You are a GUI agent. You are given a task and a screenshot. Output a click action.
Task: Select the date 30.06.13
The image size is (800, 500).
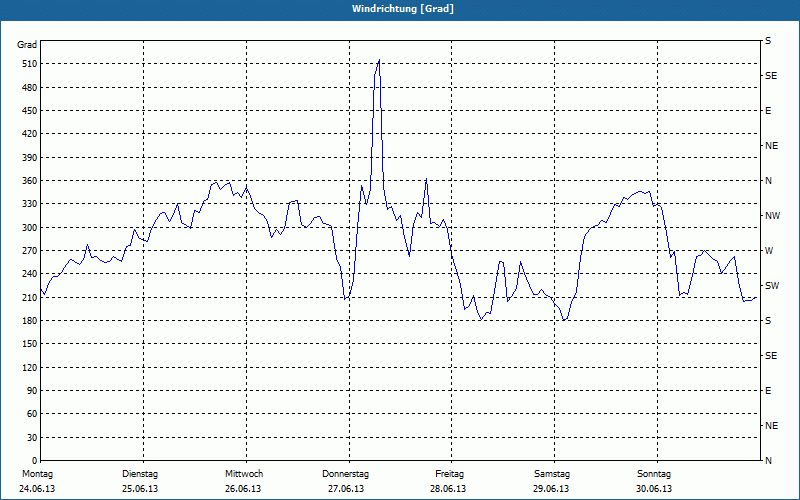pyautogui.click(x=654, y=489)
